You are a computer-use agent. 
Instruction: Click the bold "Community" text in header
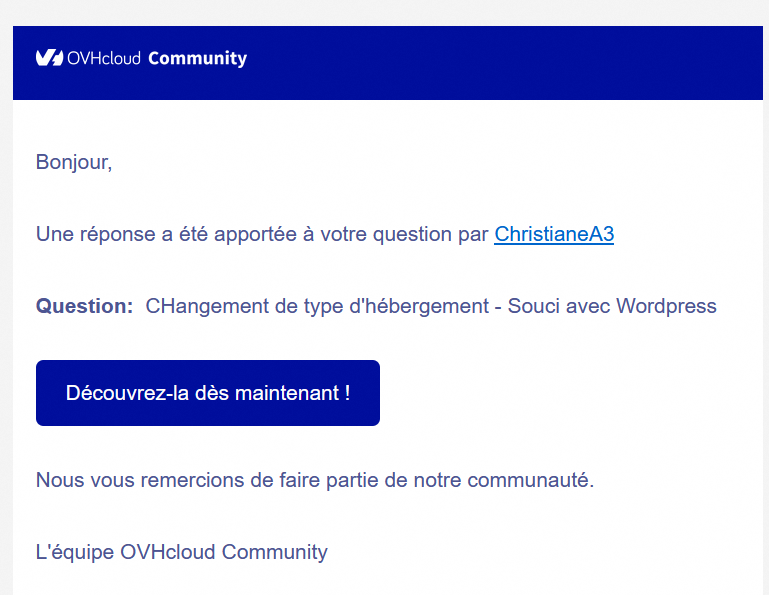click(197, 58)
